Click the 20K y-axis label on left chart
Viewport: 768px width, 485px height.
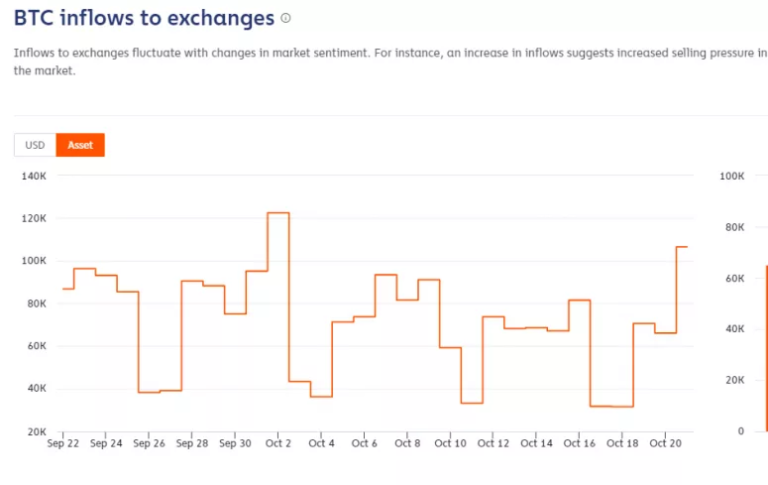[37, 432]
